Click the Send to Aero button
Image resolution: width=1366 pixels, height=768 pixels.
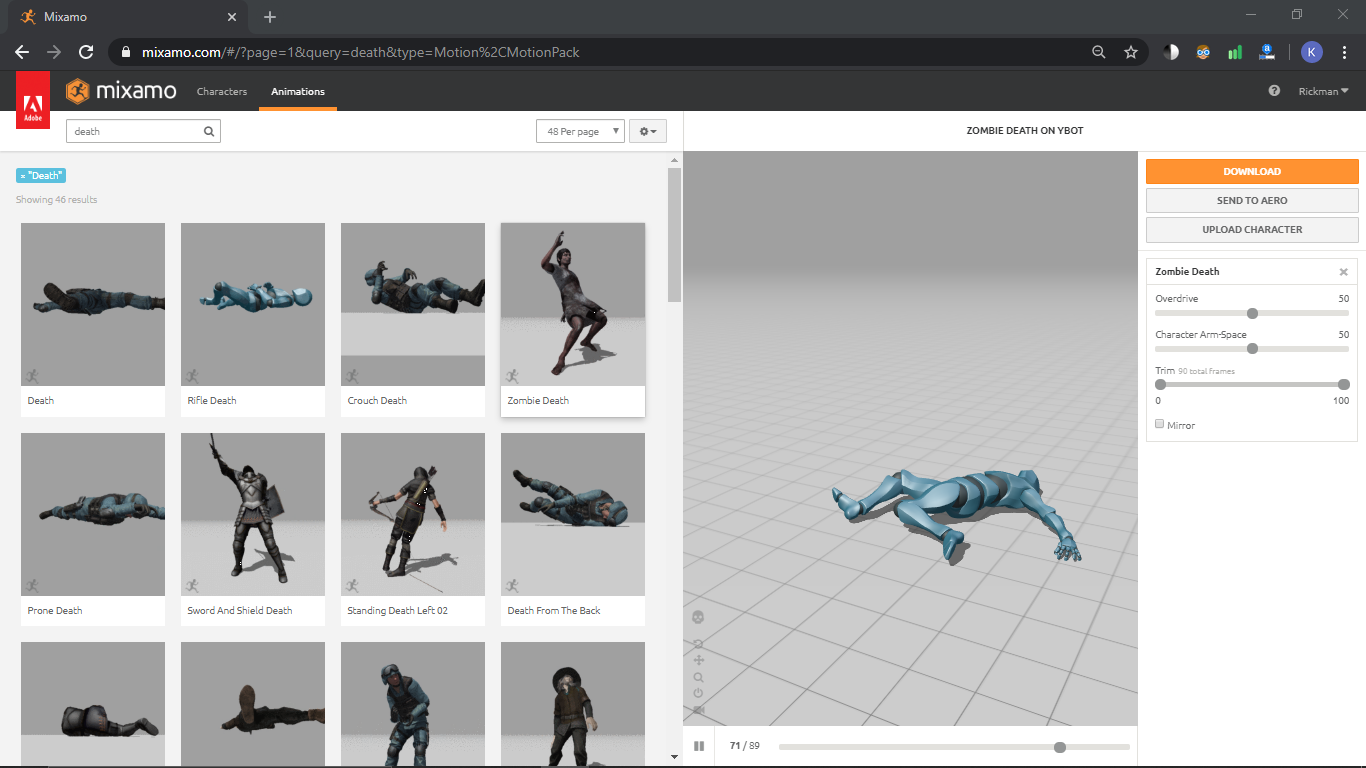pyautogui.click(x=1252, y=200)
